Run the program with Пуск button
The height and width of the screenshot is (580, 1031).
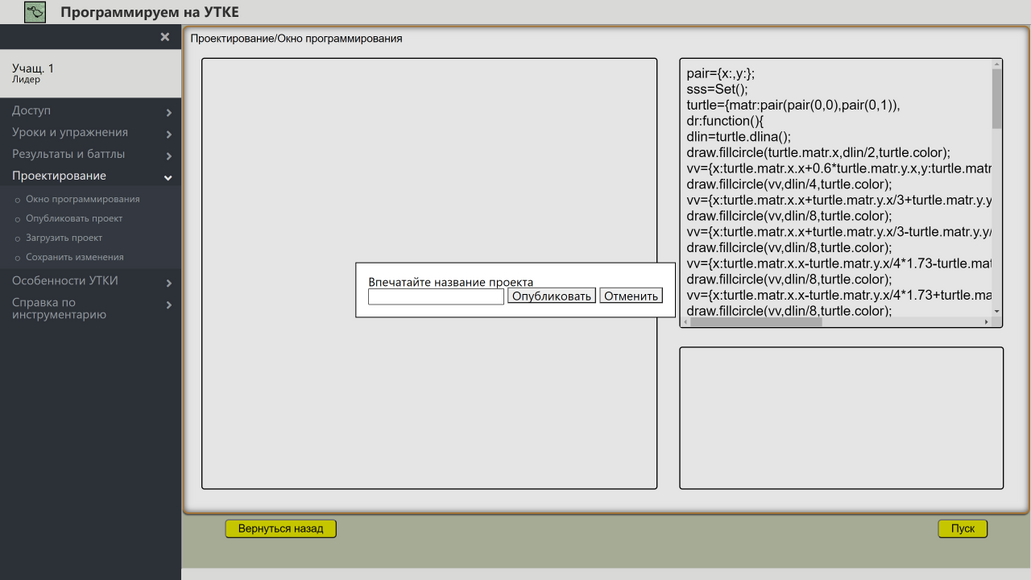pyautogui.click(x=963, y=529)
